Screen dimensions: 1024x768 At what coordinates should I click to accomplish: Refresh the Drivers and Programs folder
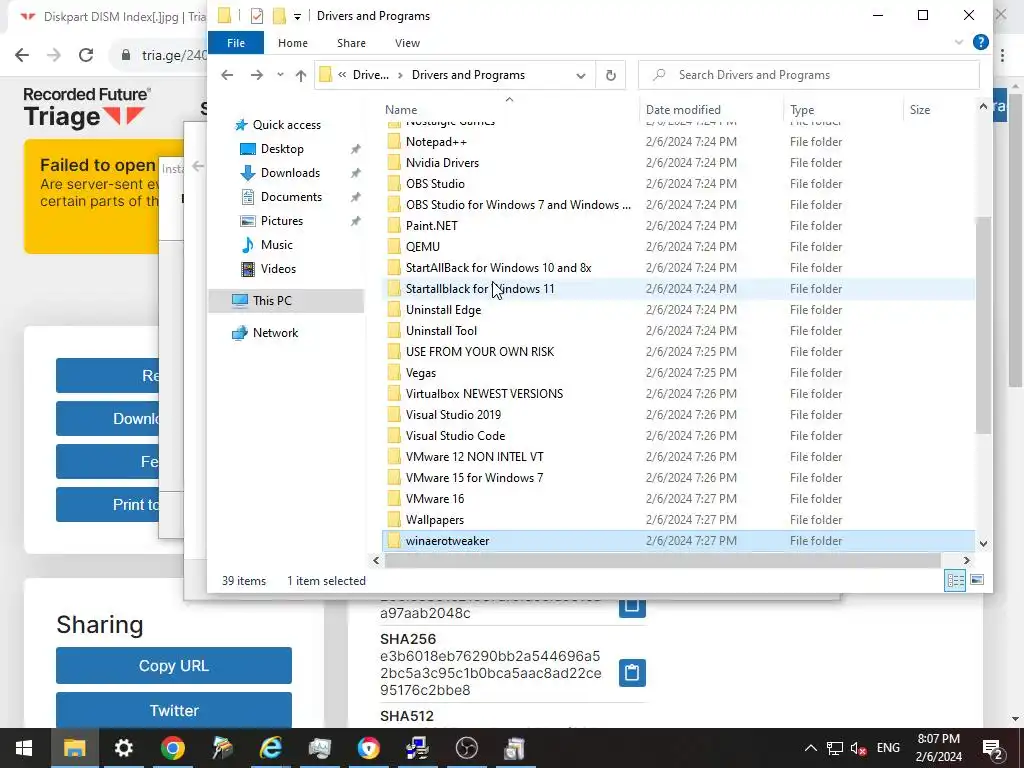611,75
